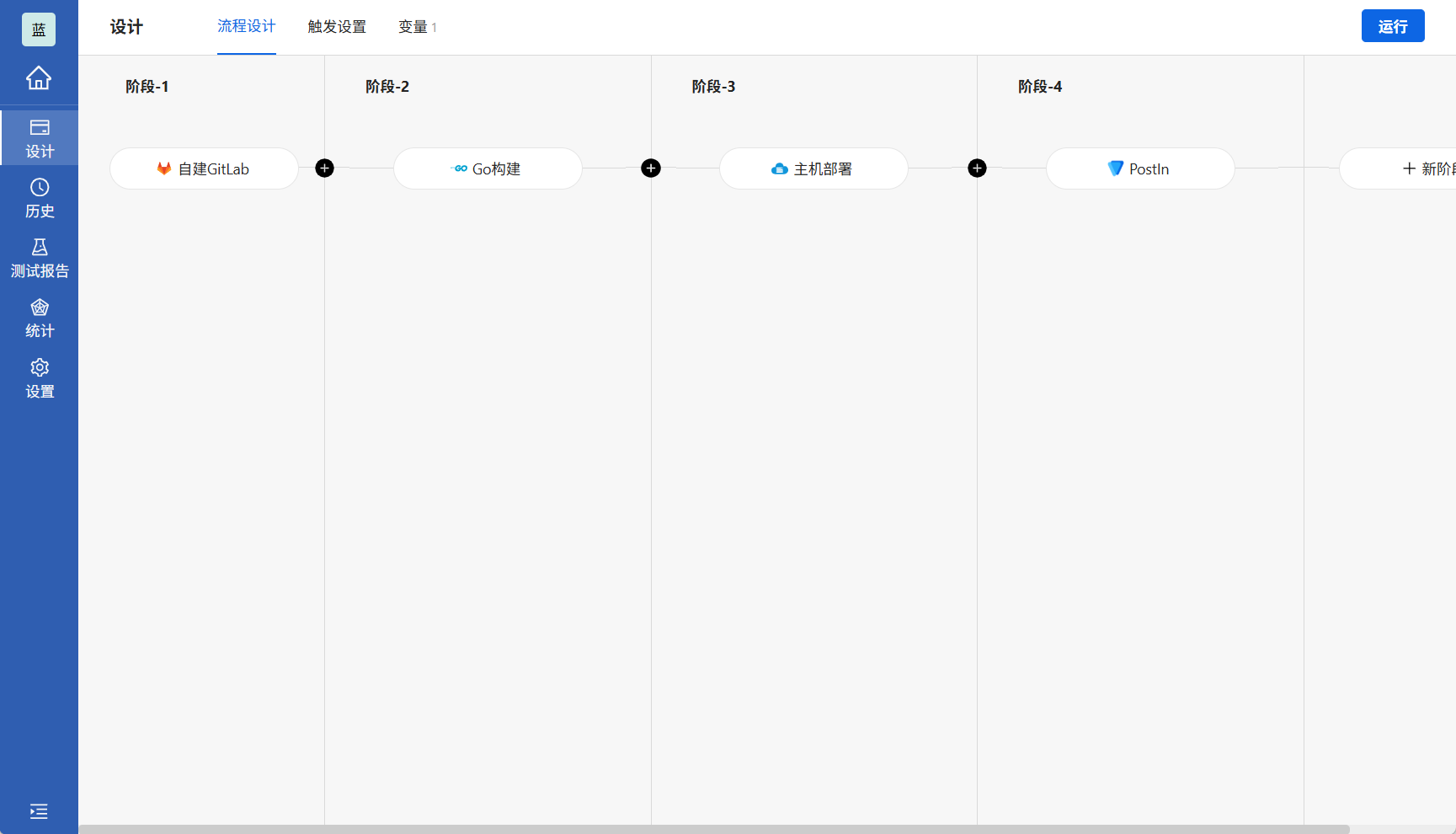The height and width of the screenshot is (834, 1456).
Task: Open the 主机部署 task node
Action: pyautogui.click(x=813, y=168)
